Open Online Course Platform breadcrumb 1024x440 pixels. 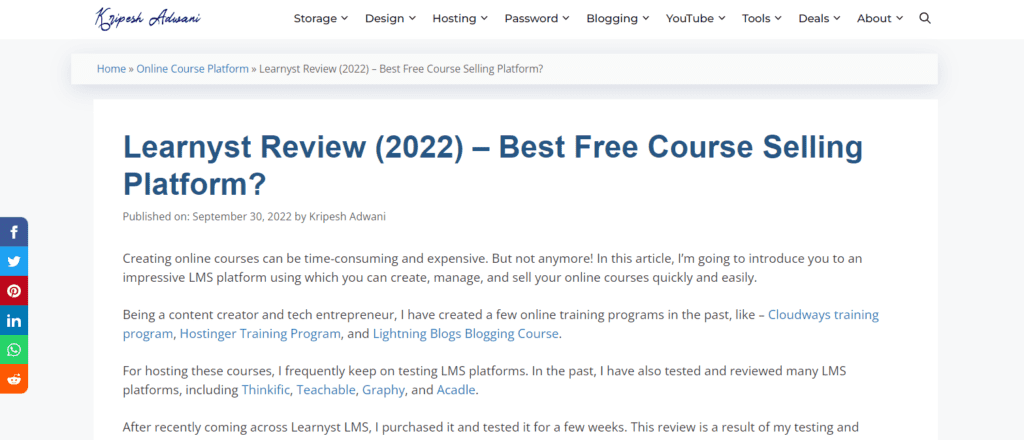(x=192, y=69)
